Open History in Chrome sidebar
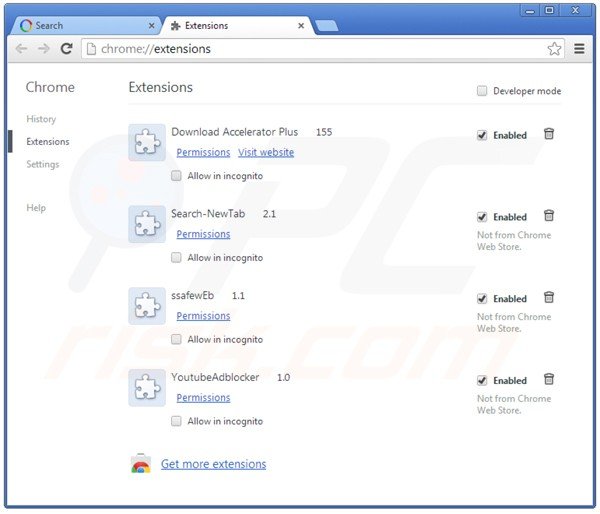600x514 pixels. [41, 119]
